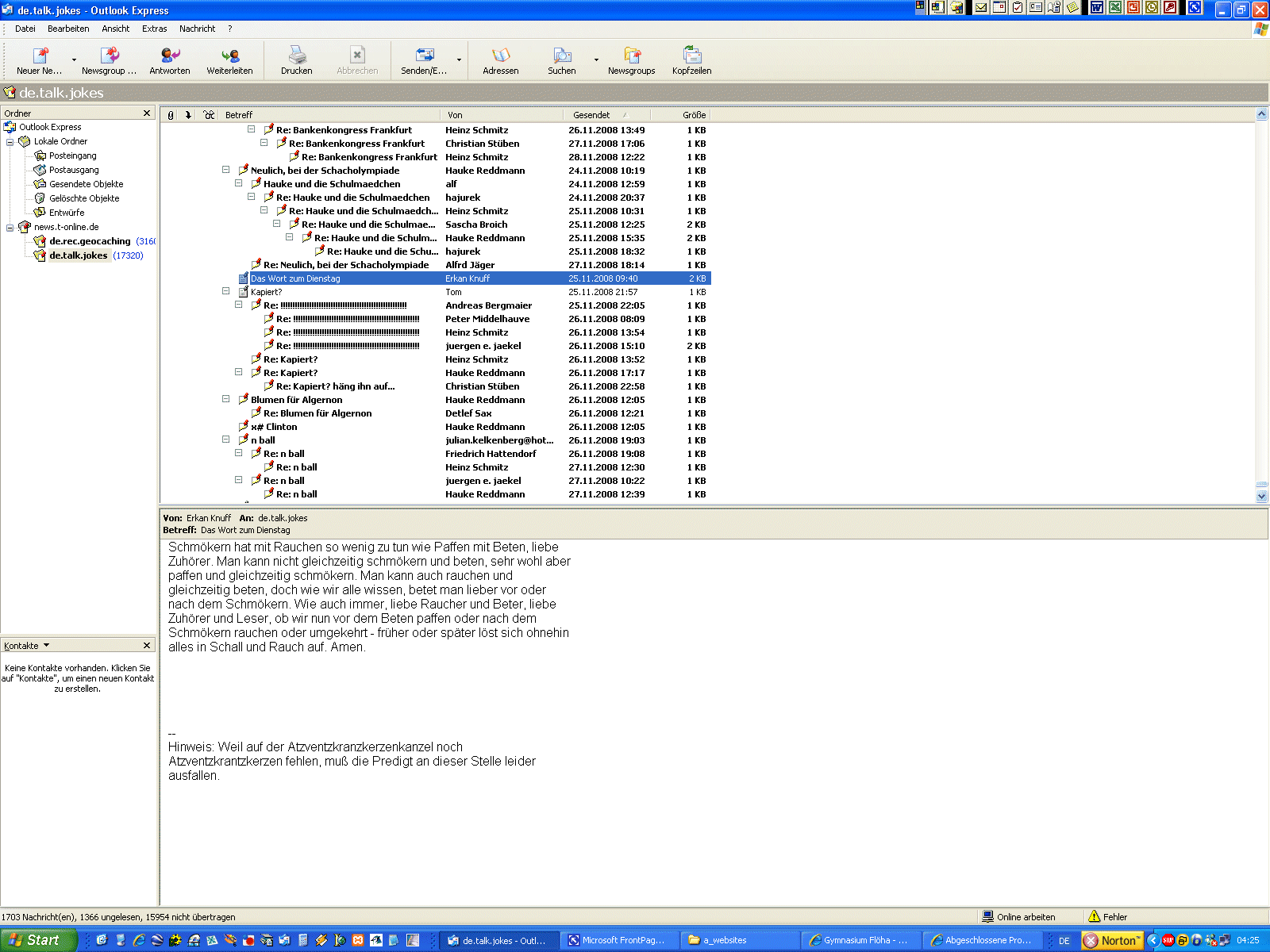Open Adressen address book icon

(500, 56)
